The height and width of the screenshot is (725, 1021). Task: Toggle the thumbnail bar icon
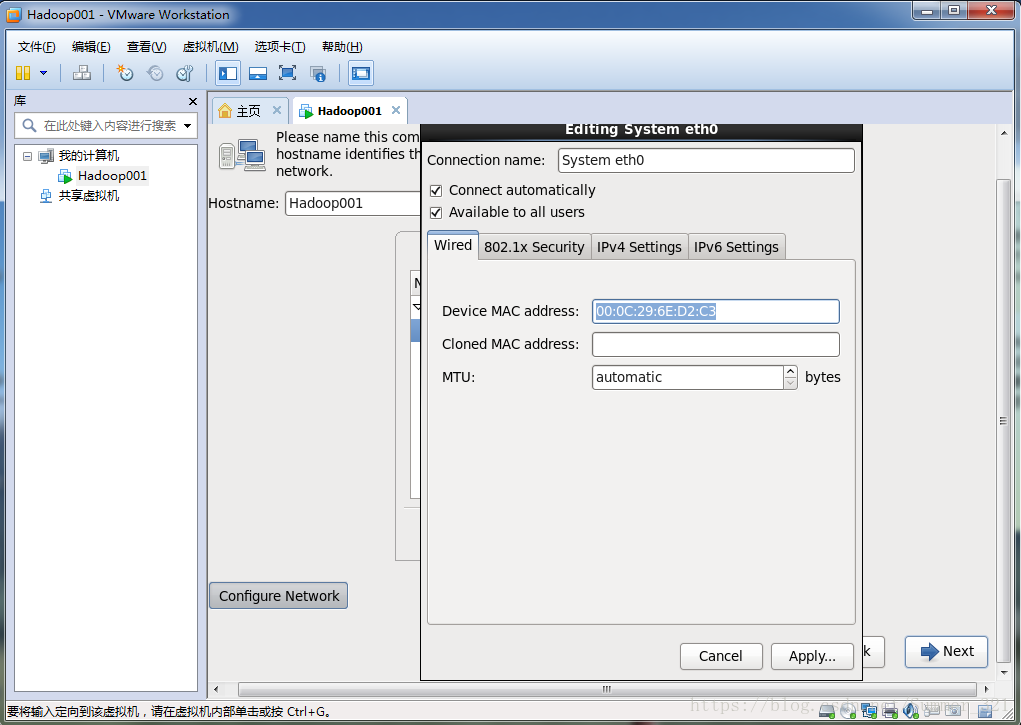tap(258, 73)
